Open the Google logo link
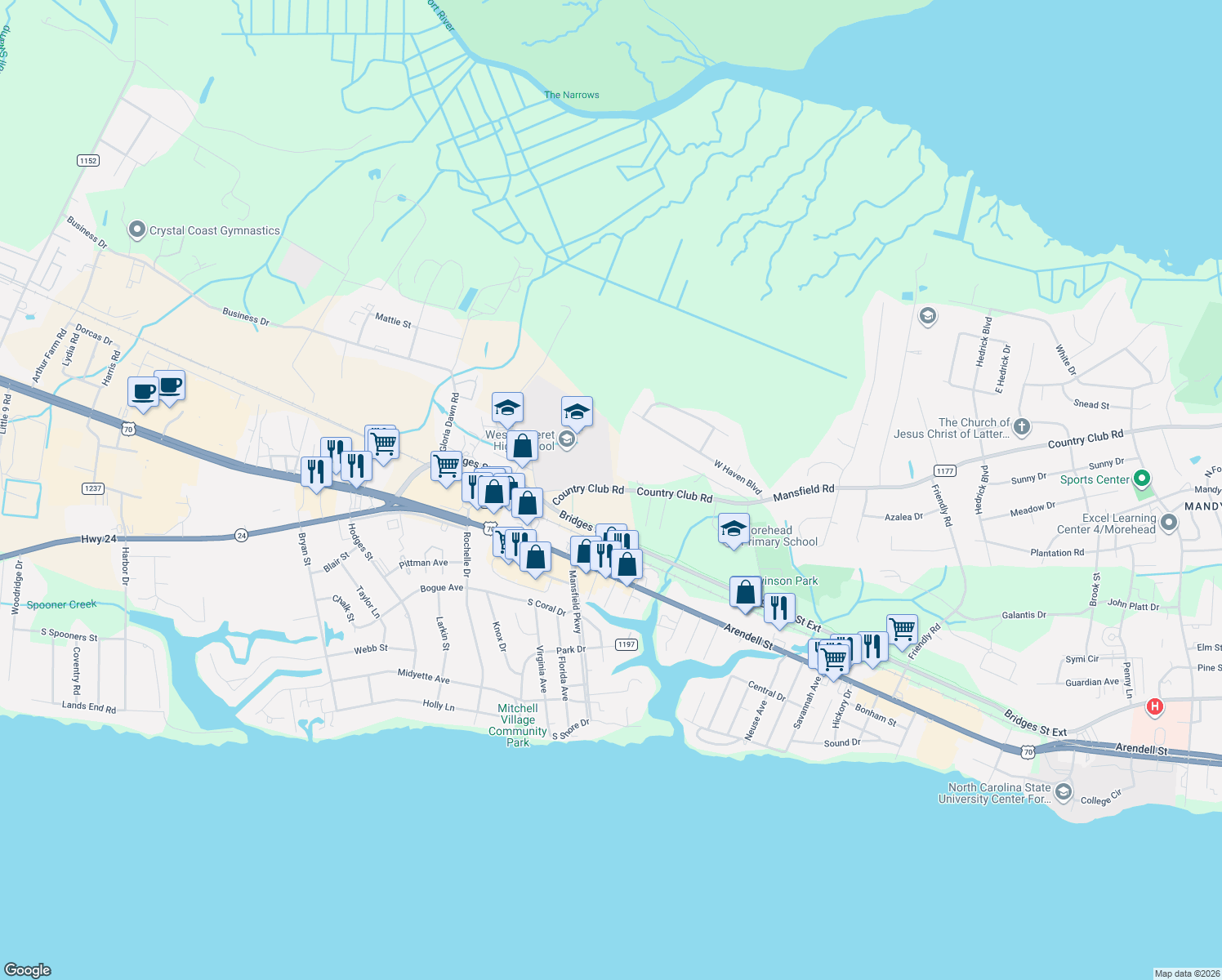 point(28,969)
